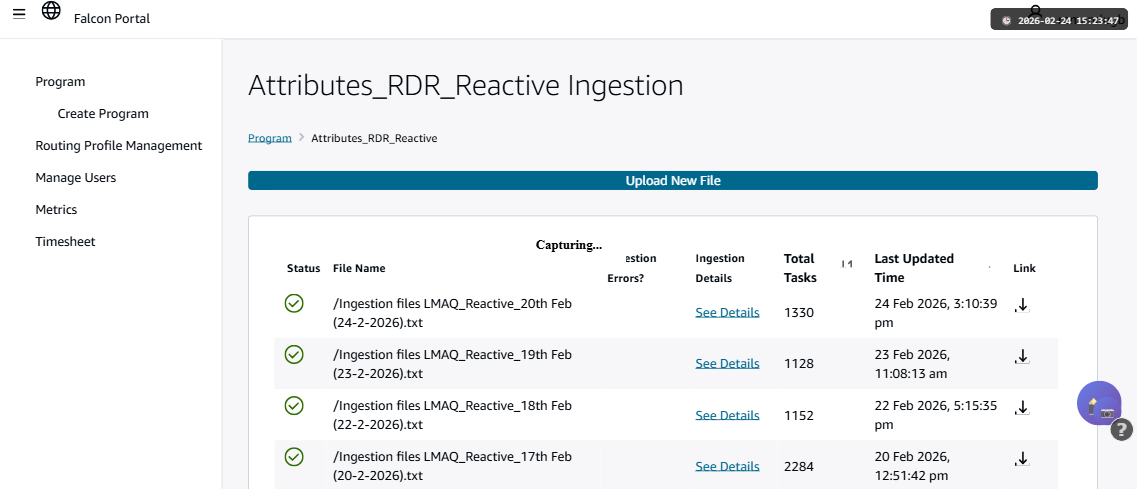The width and height of the screenshot is (1137, 489).
Task: Click the purple floating assistant button
Action: [1099, 404]
